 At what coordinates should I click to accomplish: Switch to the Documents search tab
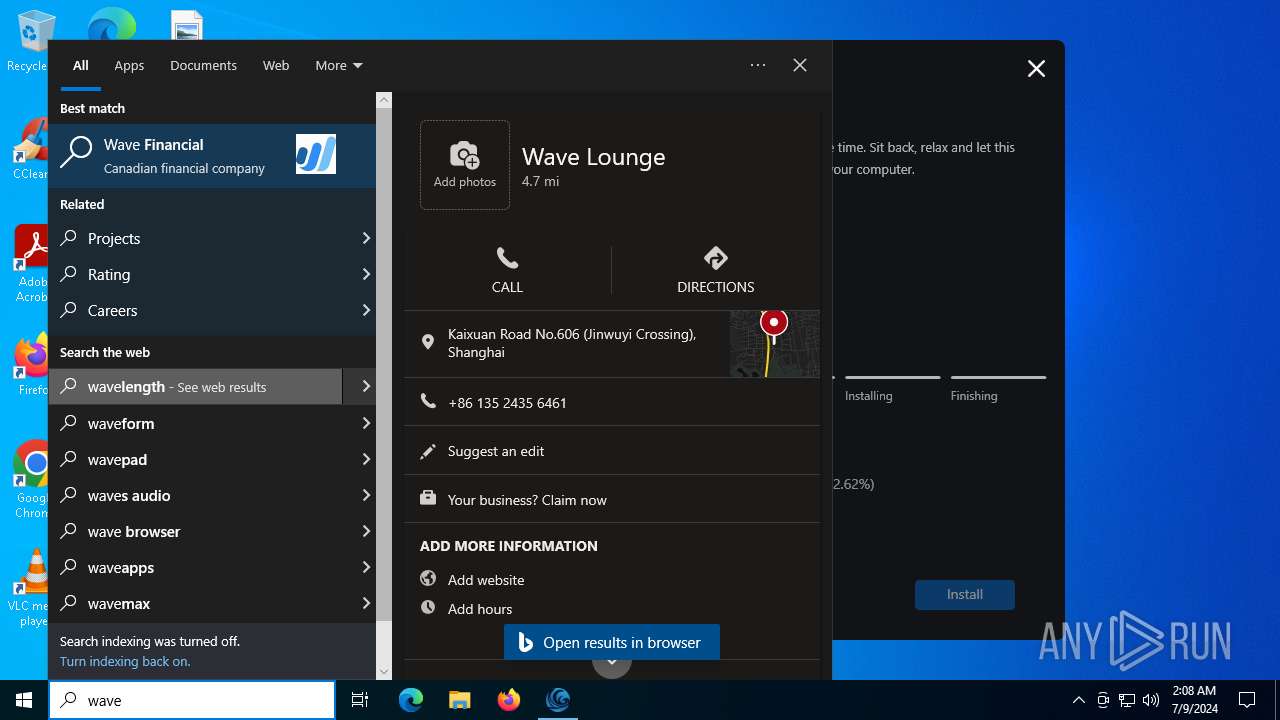203,65
